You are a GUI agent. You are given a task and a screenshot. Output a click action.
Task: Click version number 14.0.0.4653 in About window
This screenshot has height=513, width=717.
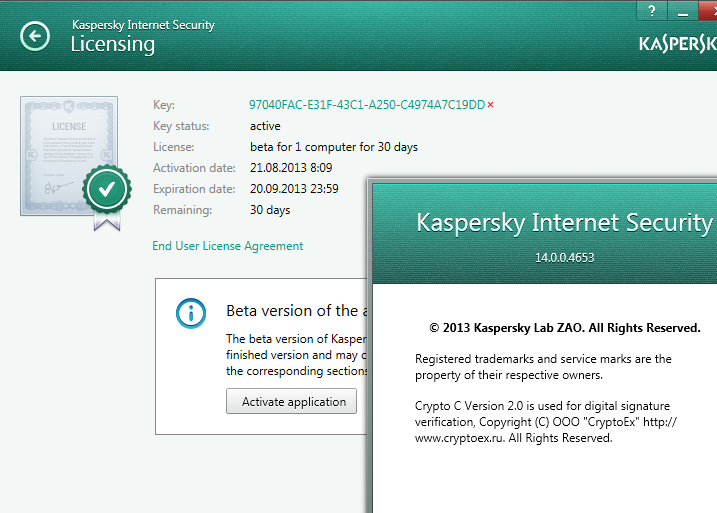coord(565,258)
